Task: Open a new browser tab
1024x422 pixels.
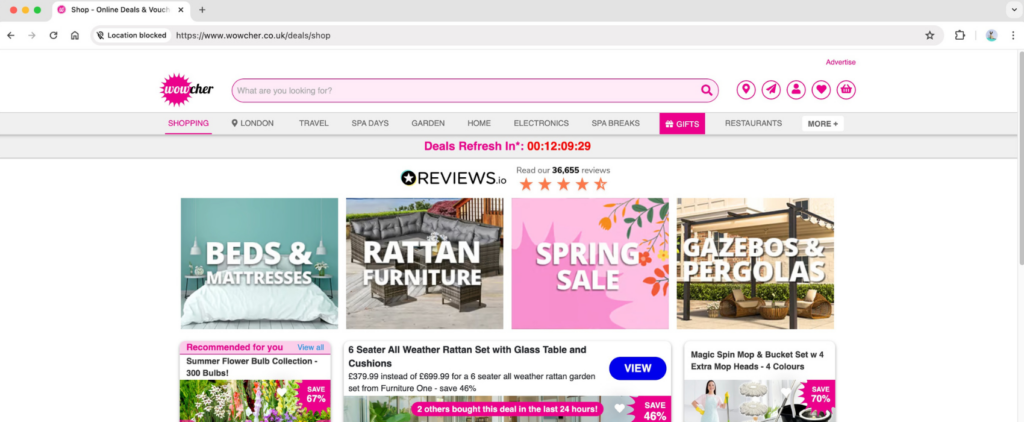Action: pos(202,10)
